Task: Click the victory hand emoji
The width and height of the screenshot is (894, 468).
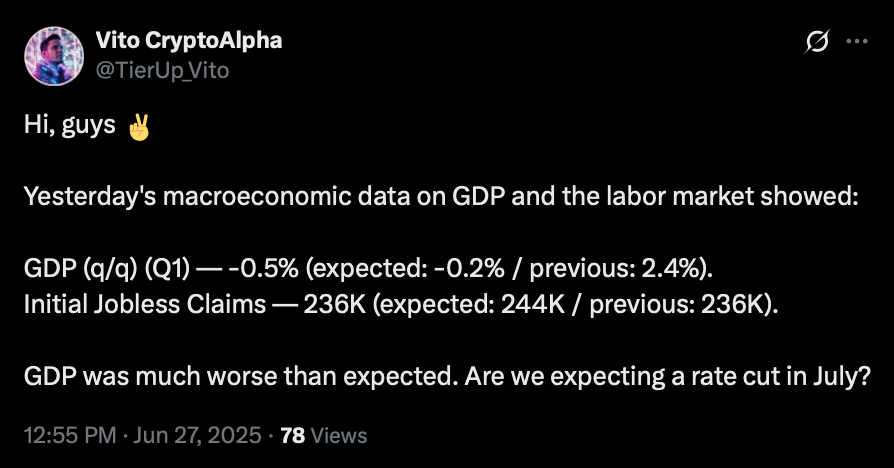Action: [x=139, y=127]
